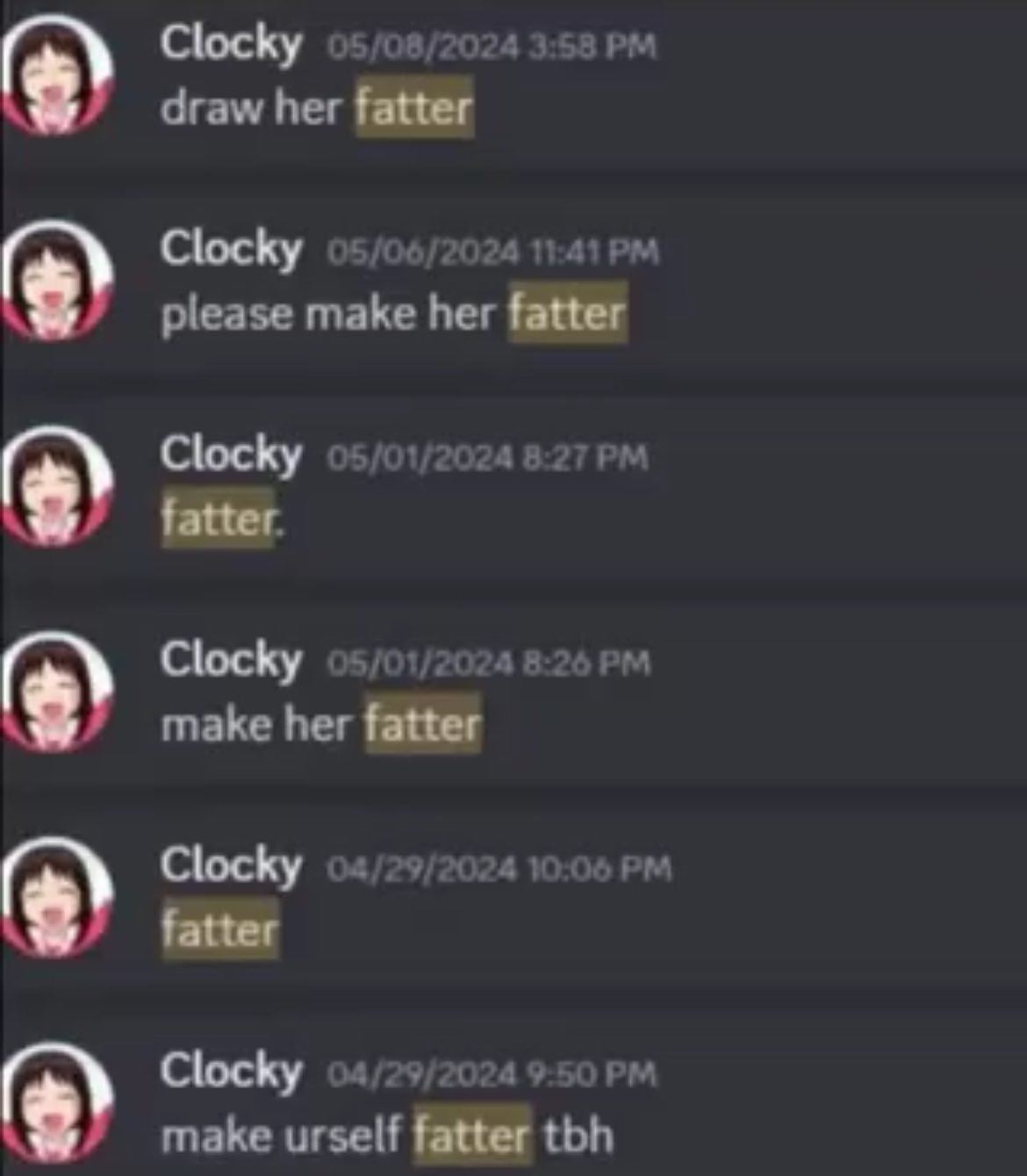1027x1176 pixels.
Task: Click username Clocky on the 8:26 PM message
Action: tap(231, 660)
